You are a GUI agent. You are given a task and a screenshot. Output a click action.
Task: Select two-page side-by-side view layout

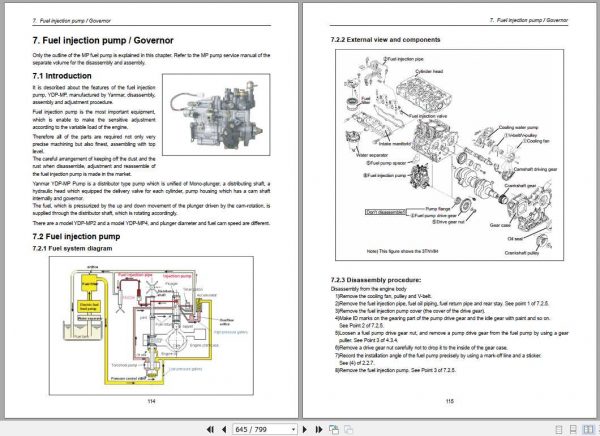click(x=588, y=429)
